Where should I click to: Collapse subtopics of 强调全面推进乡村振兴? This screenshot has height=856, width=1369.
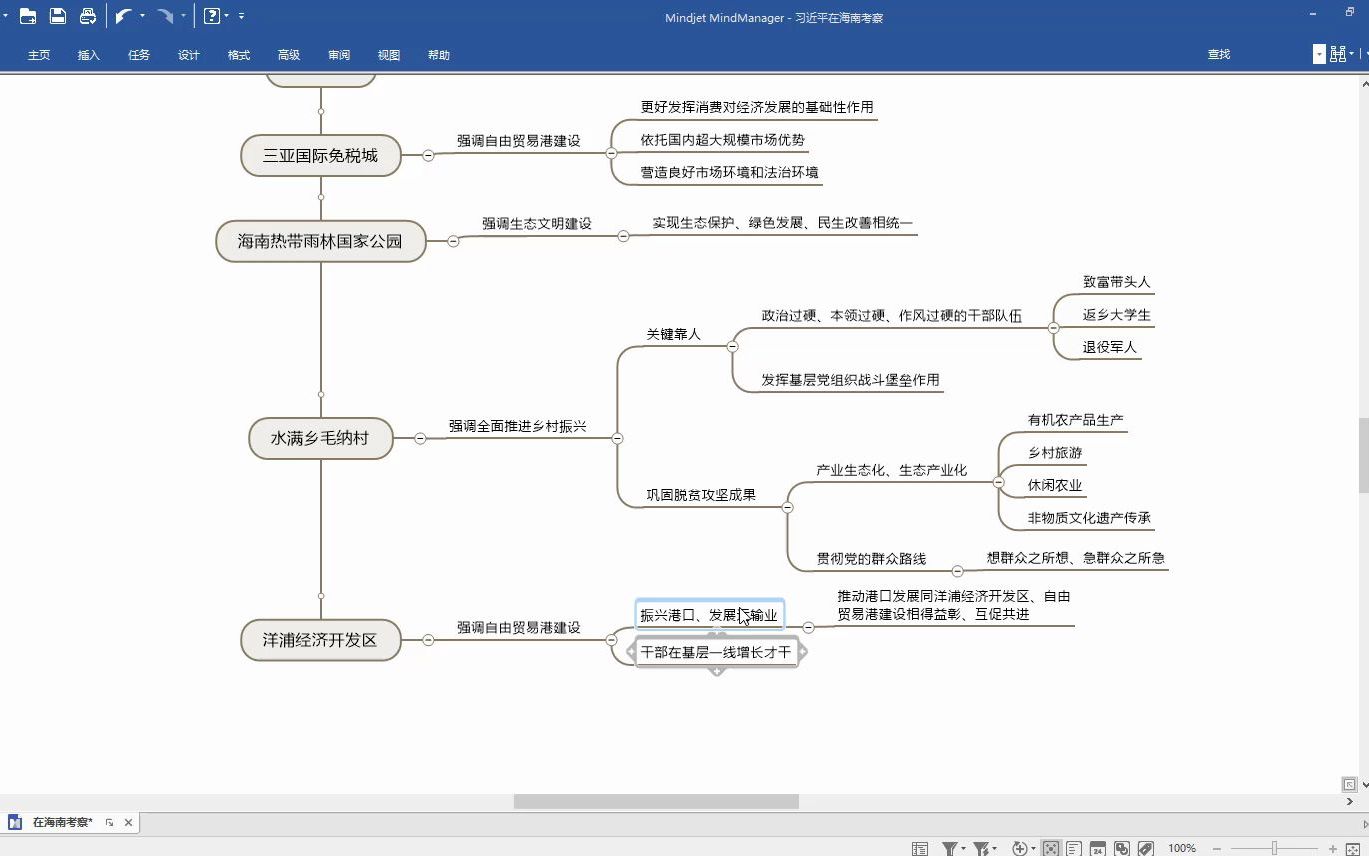point(617,439)
